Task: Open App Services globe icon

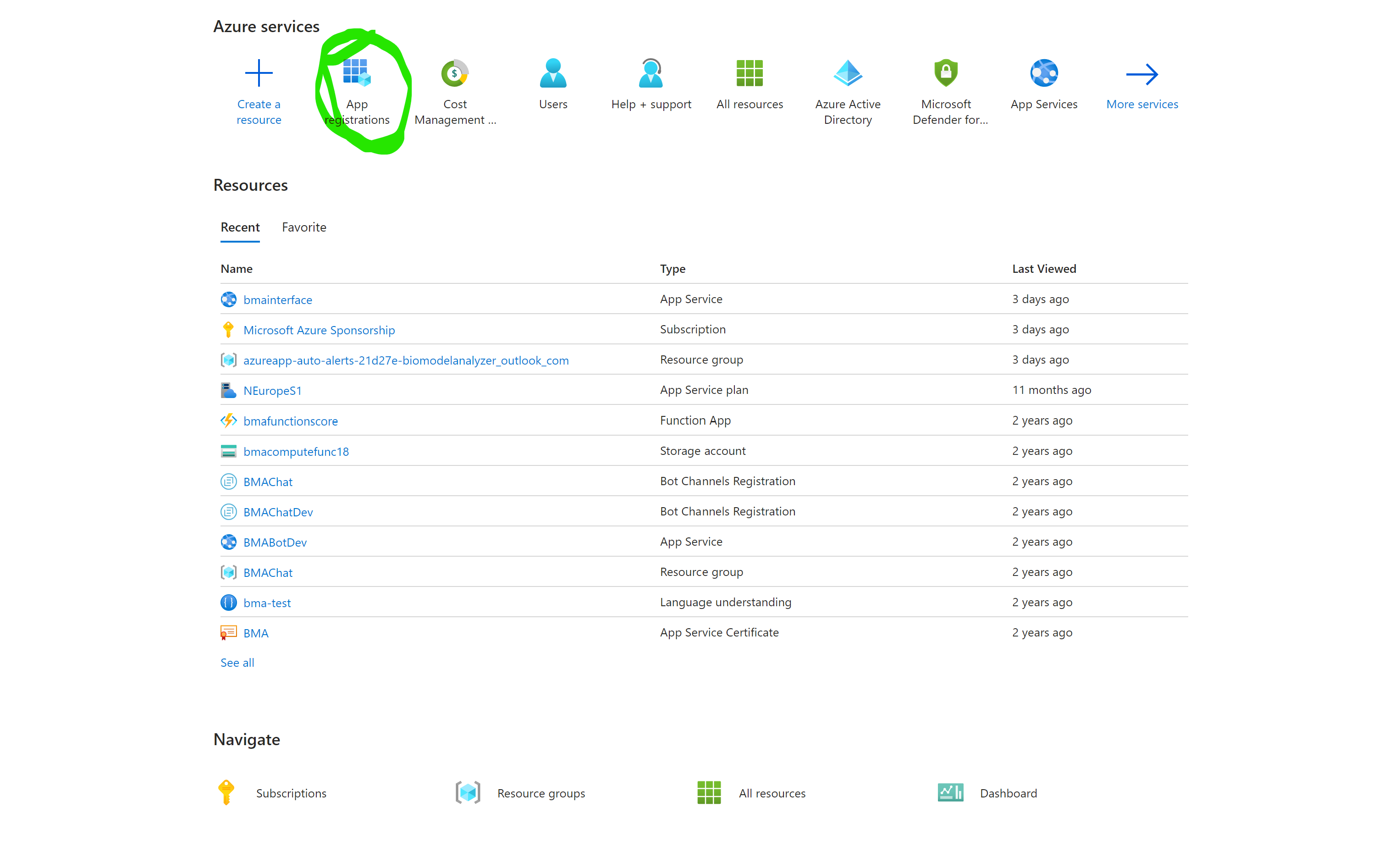Action: point(1044,73)
